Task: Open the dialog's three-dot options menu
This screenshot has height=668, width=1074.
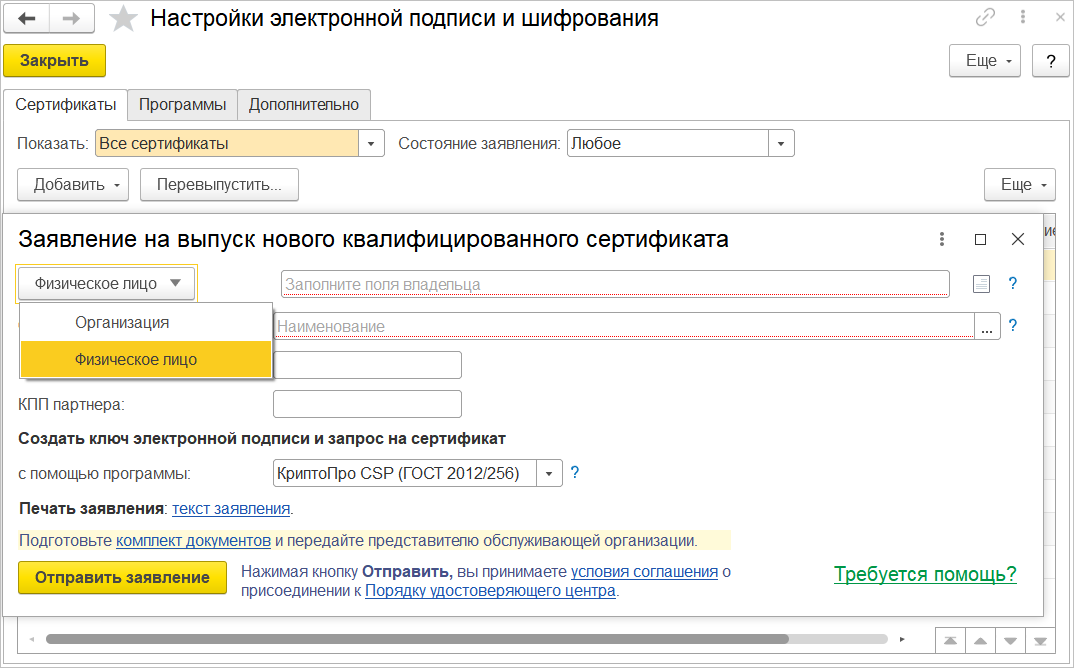Action: click(942, 240)
